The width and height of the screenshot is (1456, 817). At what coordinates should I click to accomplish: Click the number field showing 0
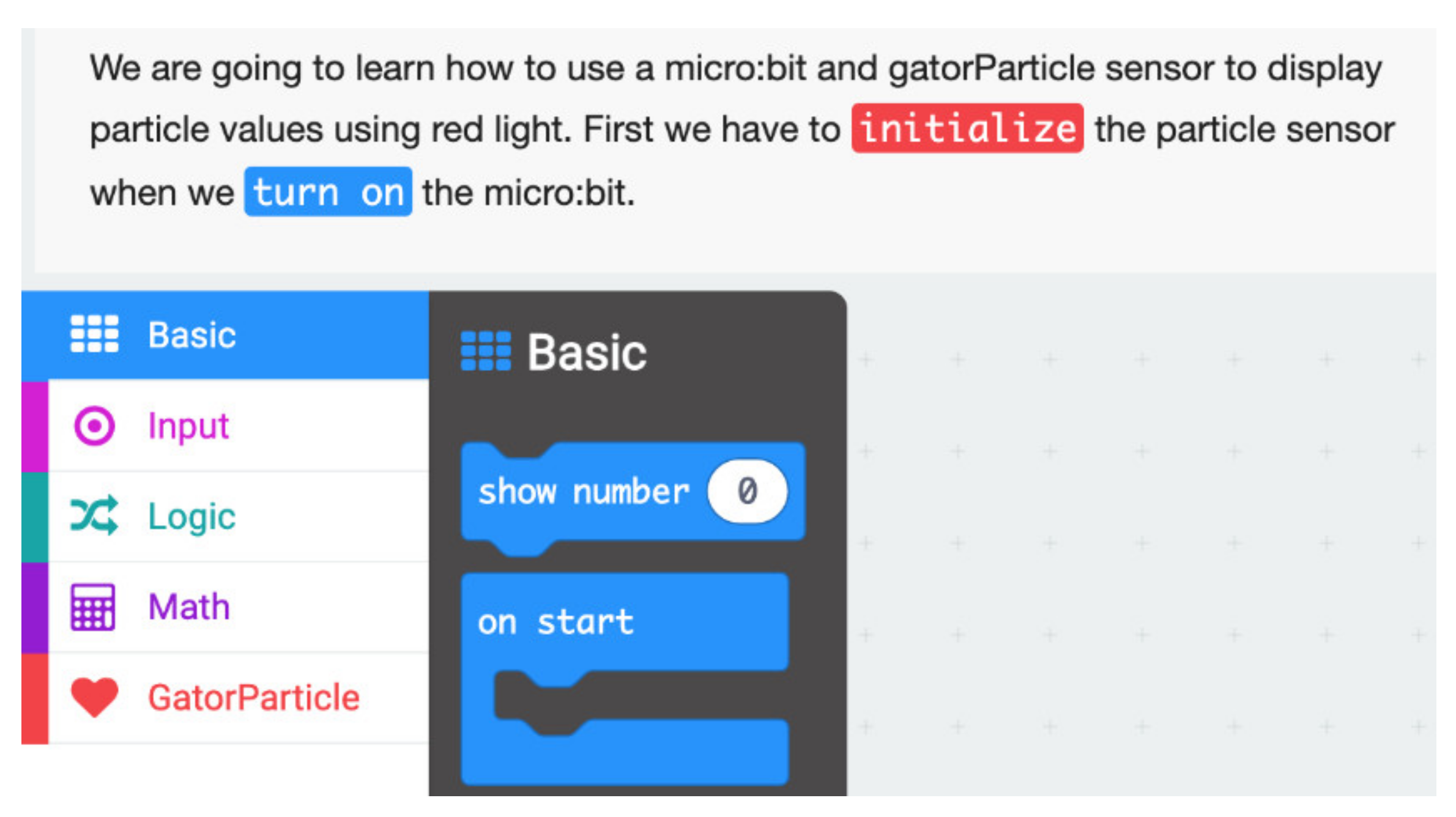coord(747,491)
